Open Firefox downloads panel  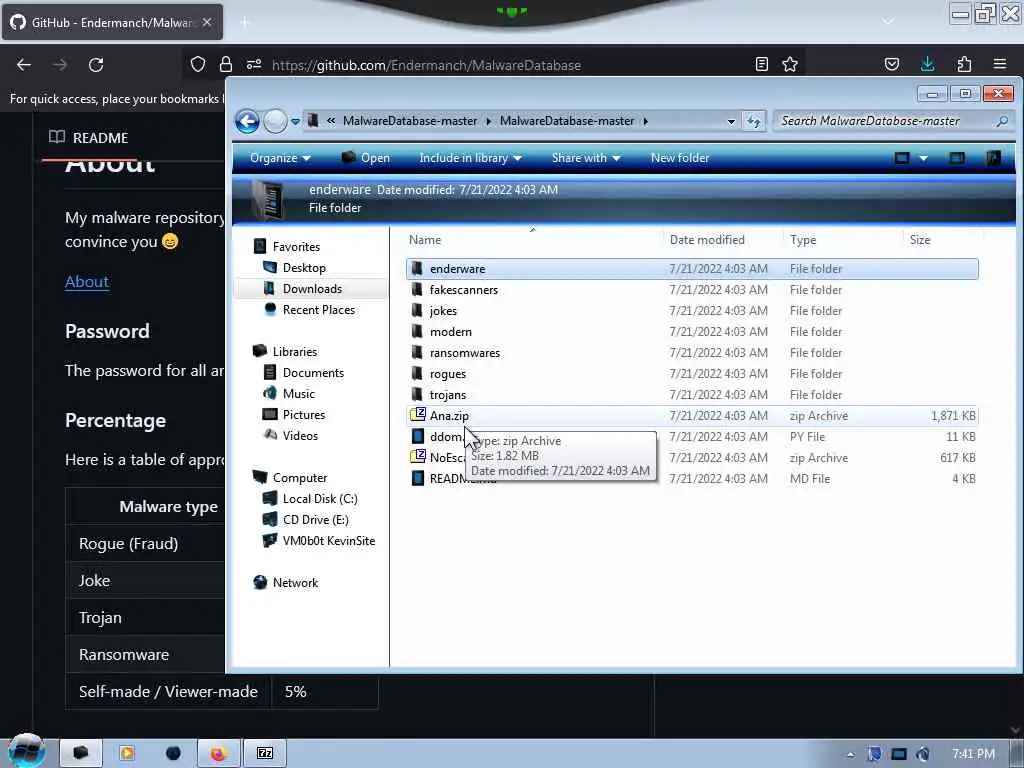point(927,64)
